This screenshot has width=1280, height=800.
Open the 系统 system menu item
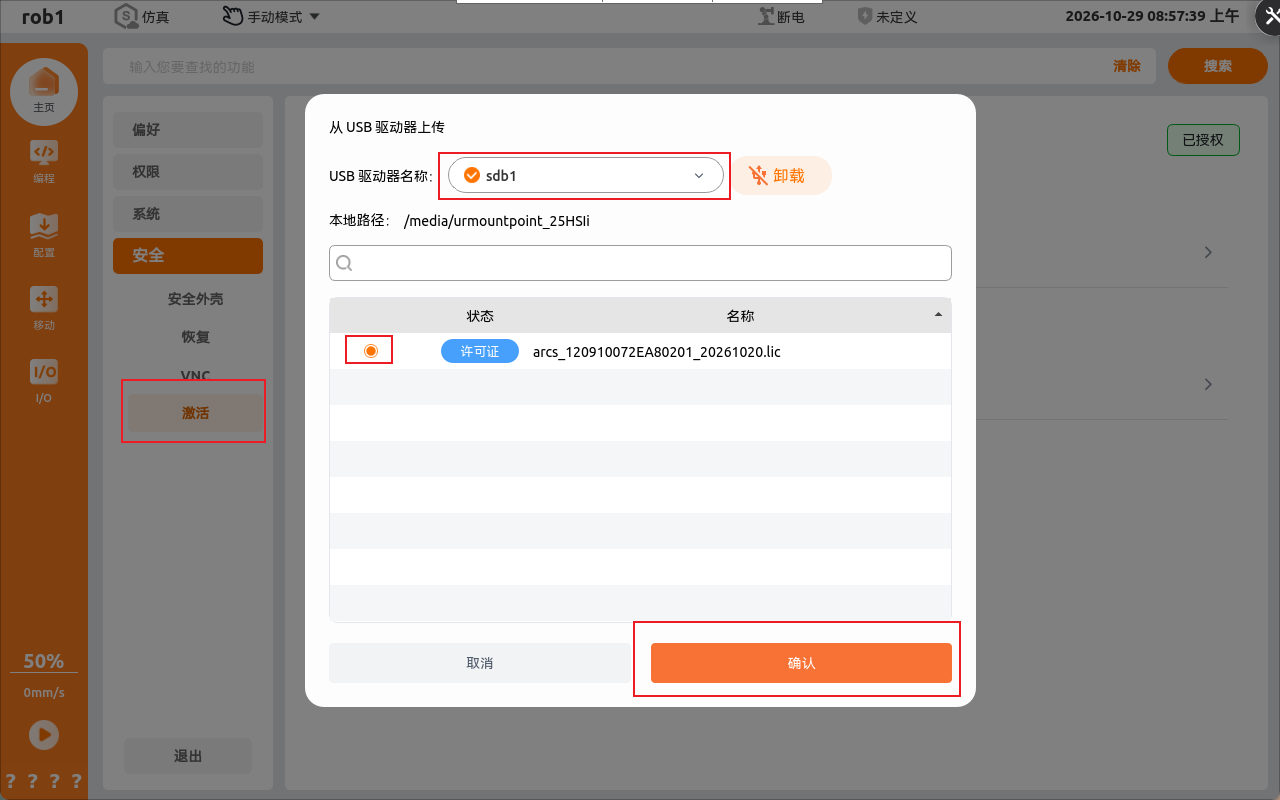click(188, 214)
